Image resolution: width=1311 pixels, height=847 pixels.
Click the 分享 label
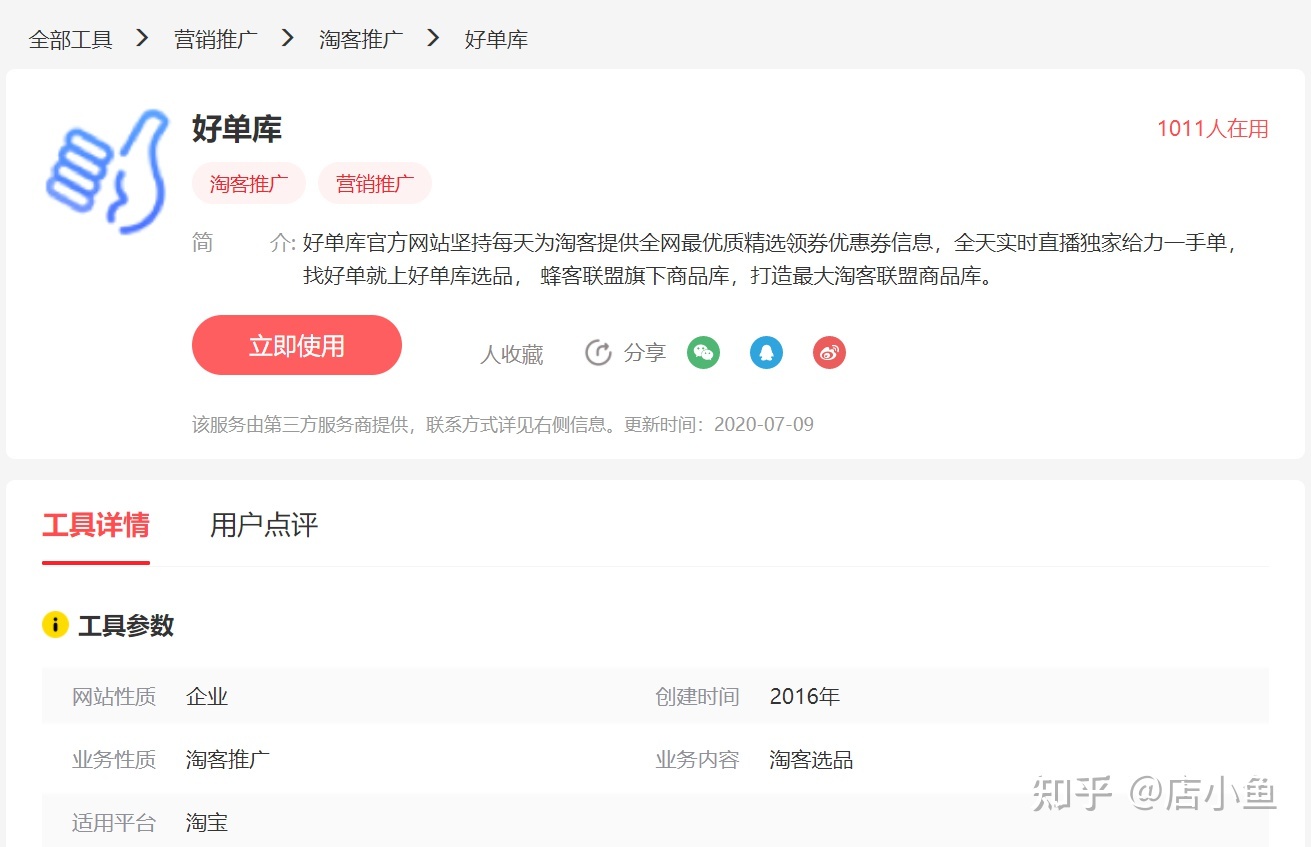(645, 352)
